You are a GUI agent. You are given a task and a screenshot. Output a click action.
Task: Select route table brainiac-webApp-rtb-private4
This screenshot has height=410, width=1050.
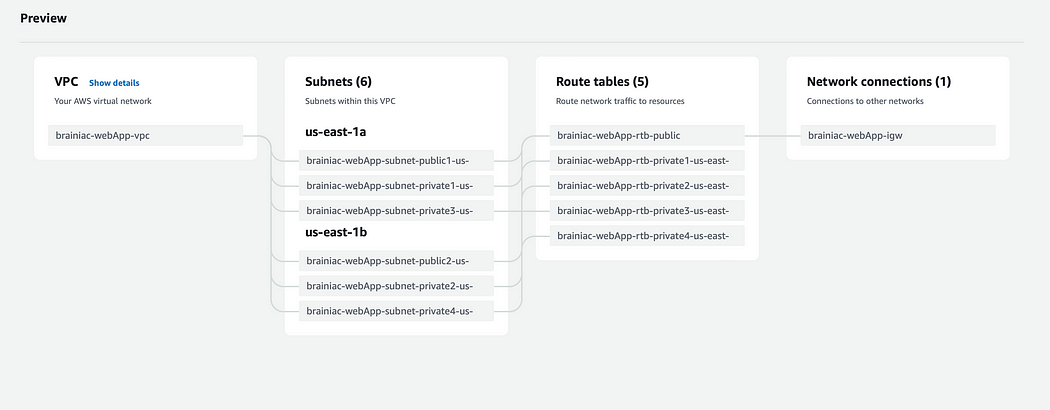(647, 236)
